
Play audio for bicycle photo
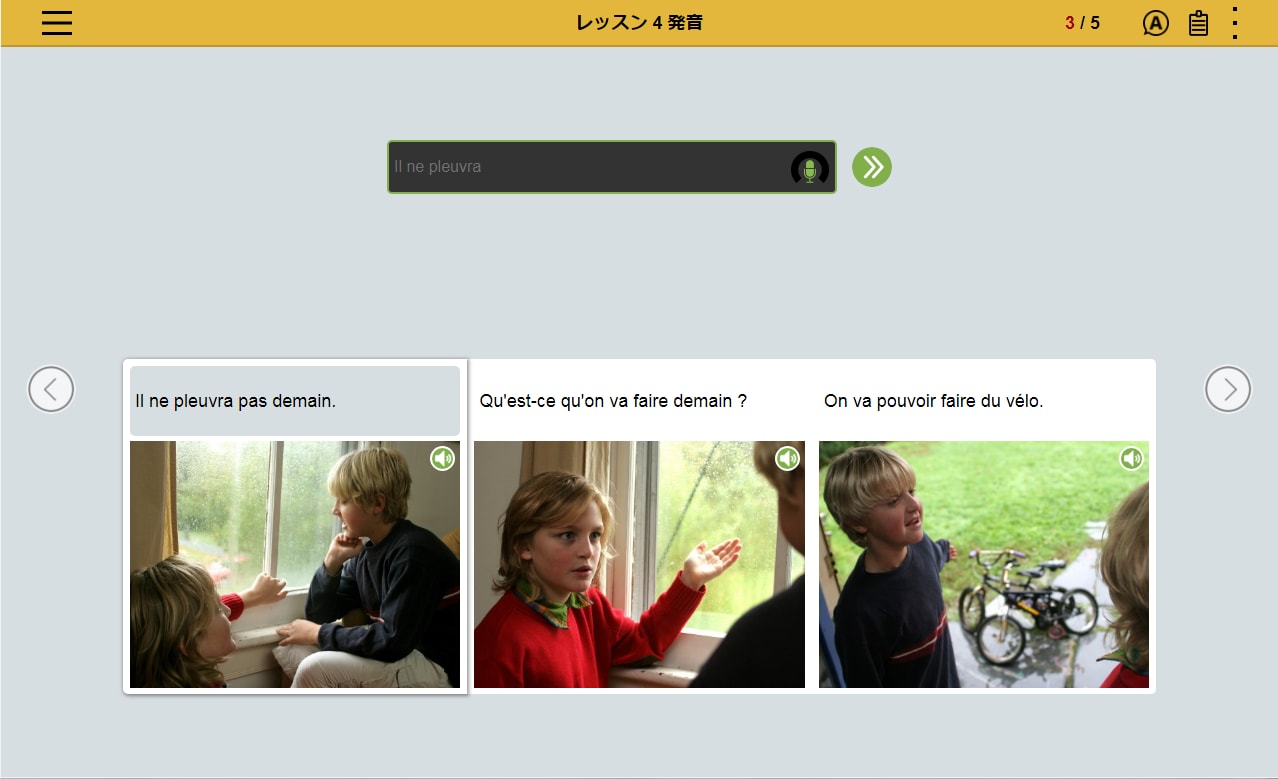click(1131, 459)
